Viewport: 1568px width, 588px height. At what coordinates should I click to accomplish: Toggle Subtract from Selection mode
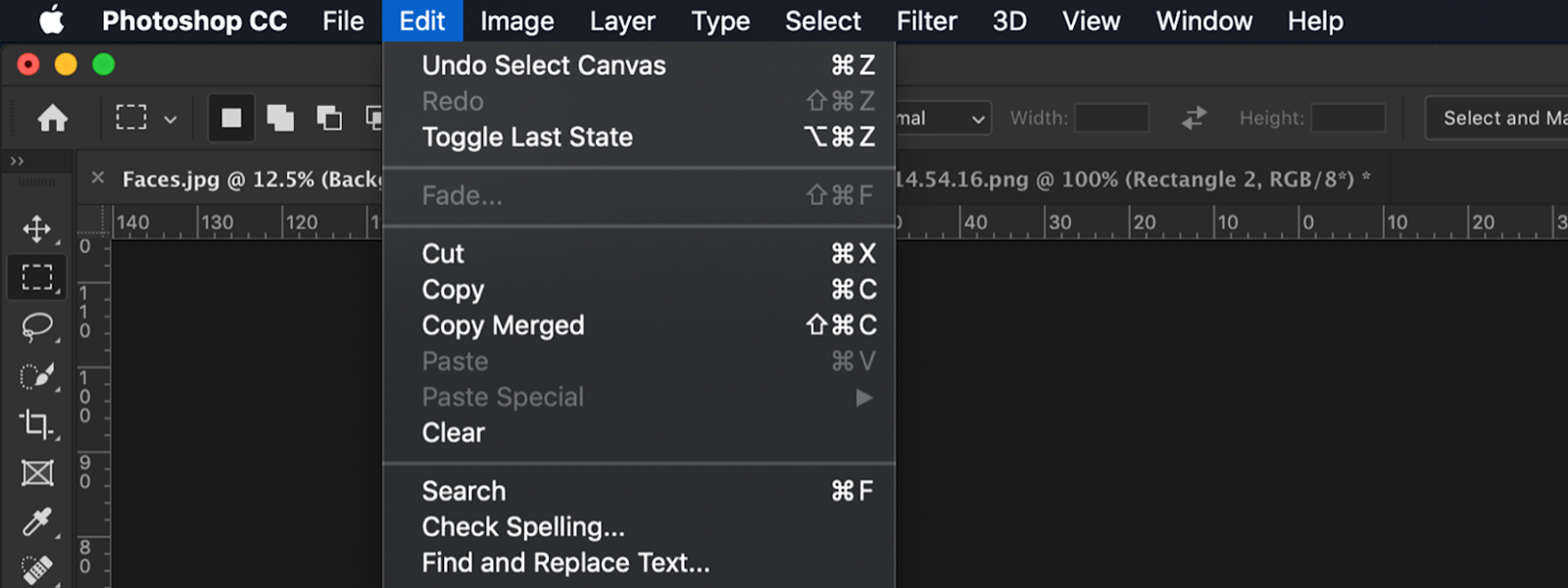pos(329,119)
